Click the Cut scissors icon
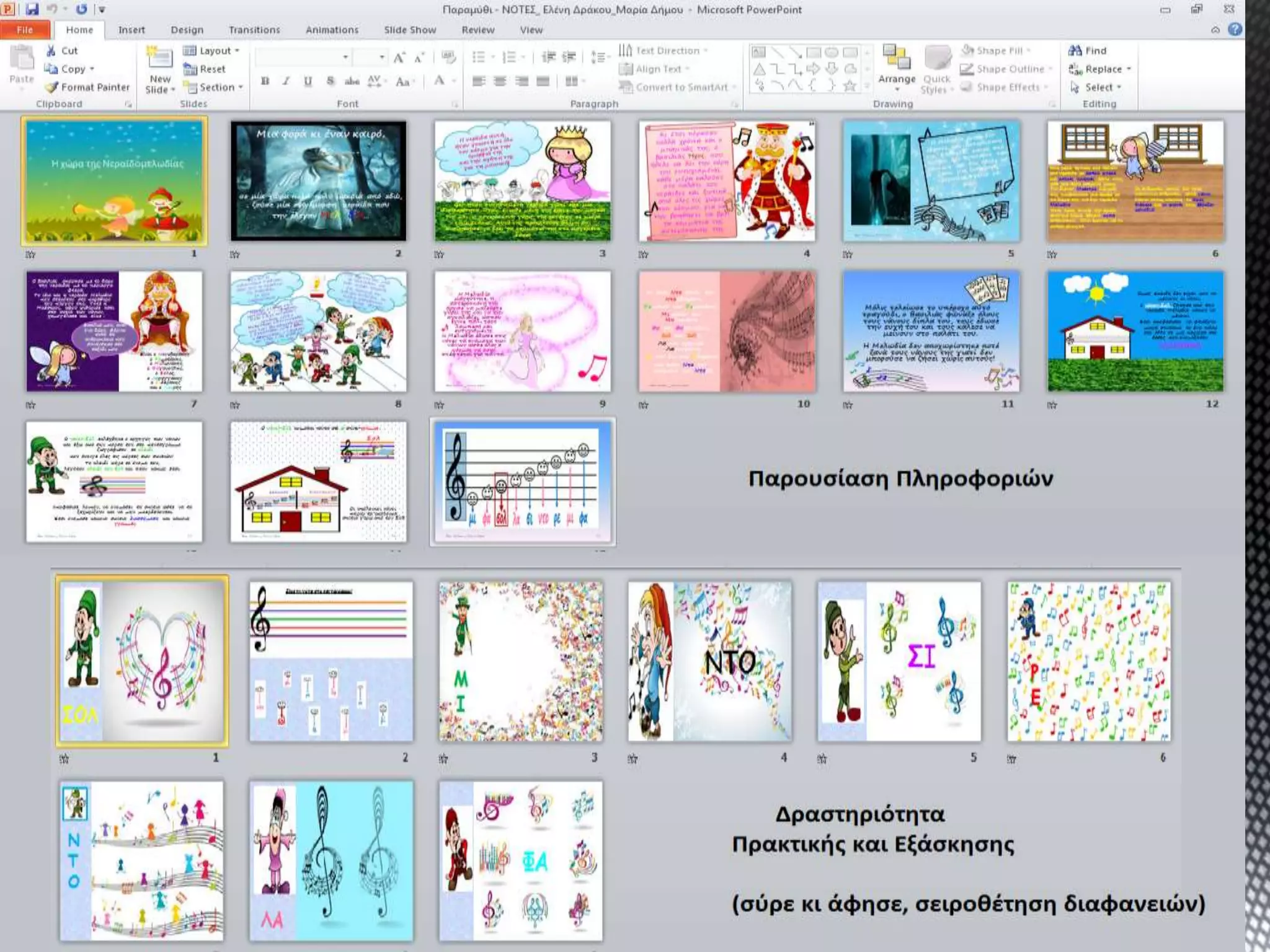This screenshot has height=952, width=1270. 51,51
